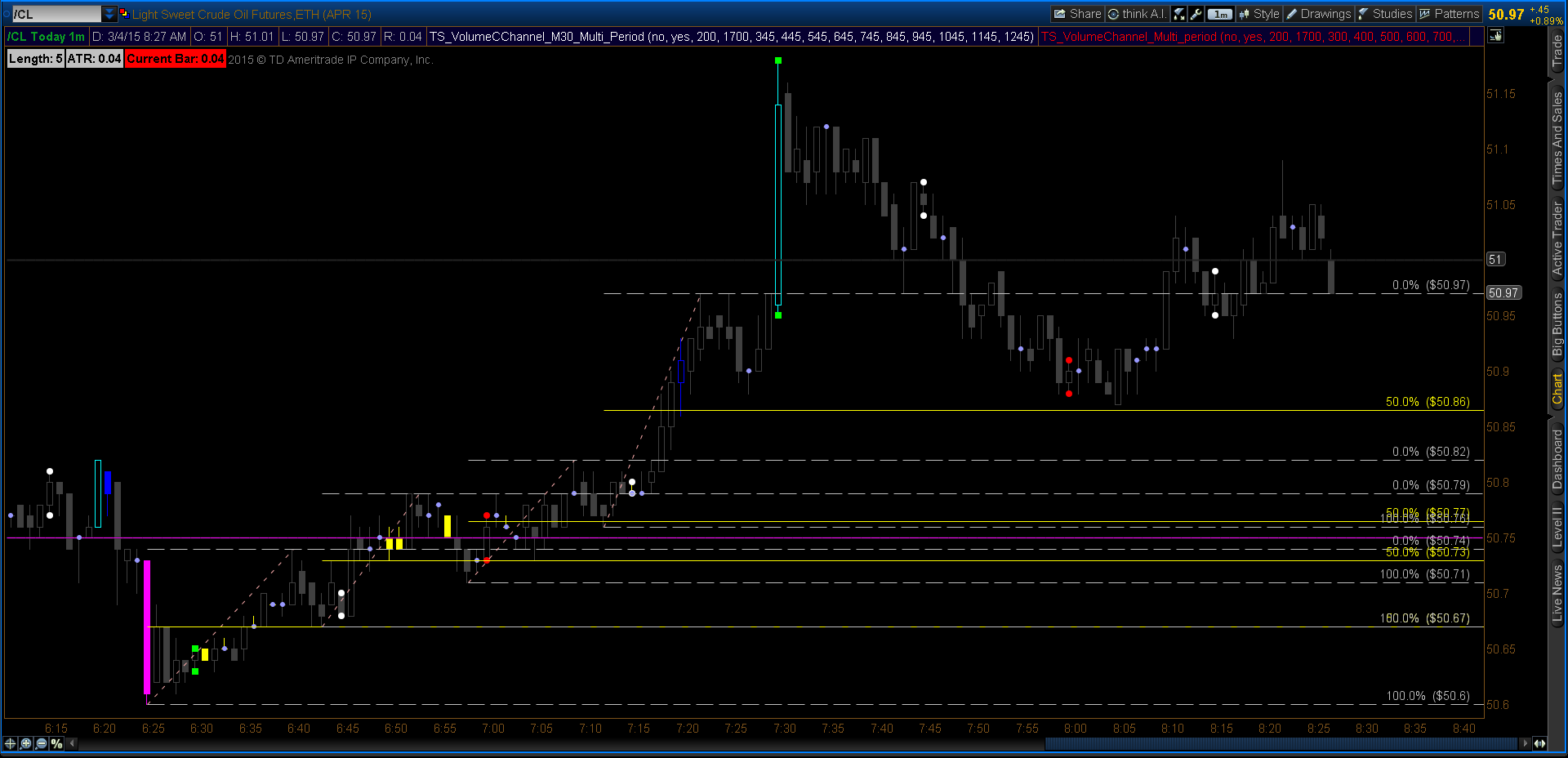Click the 100.0% ($50.71) retracement label

[x=1424, y=574]
